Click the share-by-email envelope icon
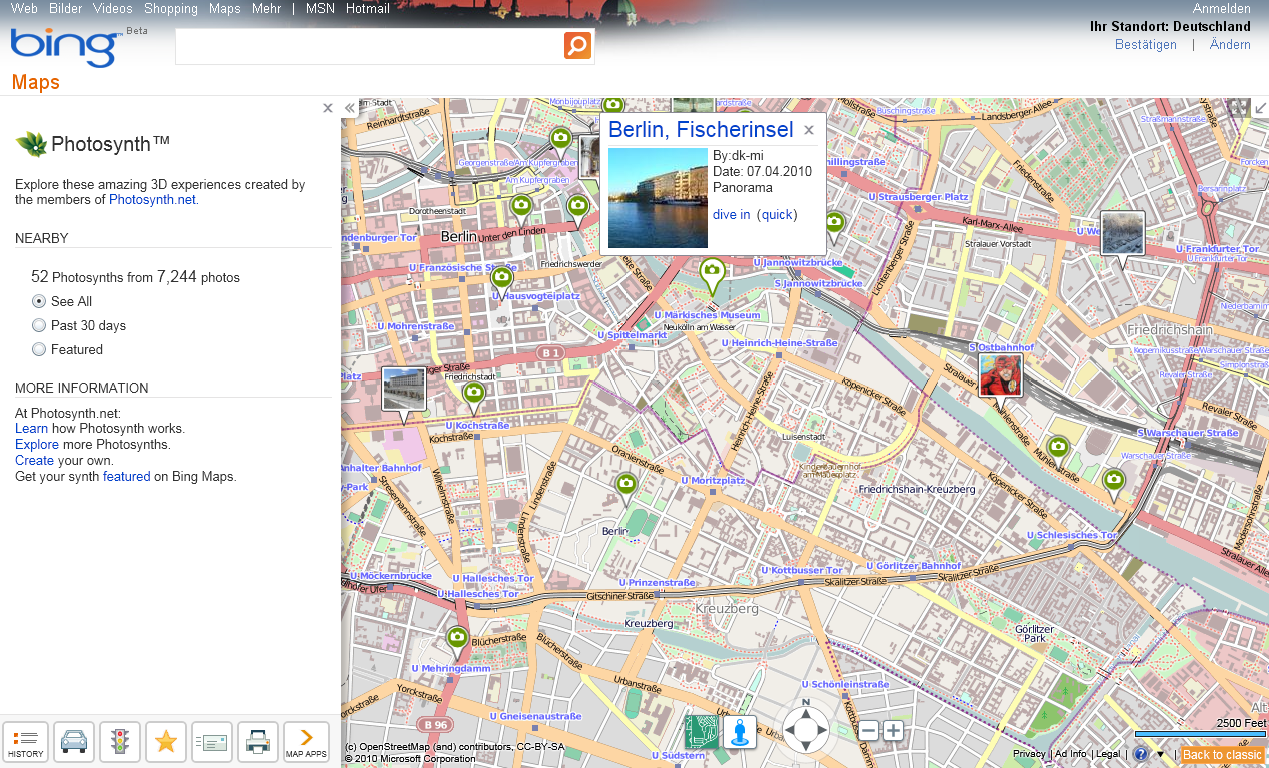Screen dimensions: 1269x768 212,742
